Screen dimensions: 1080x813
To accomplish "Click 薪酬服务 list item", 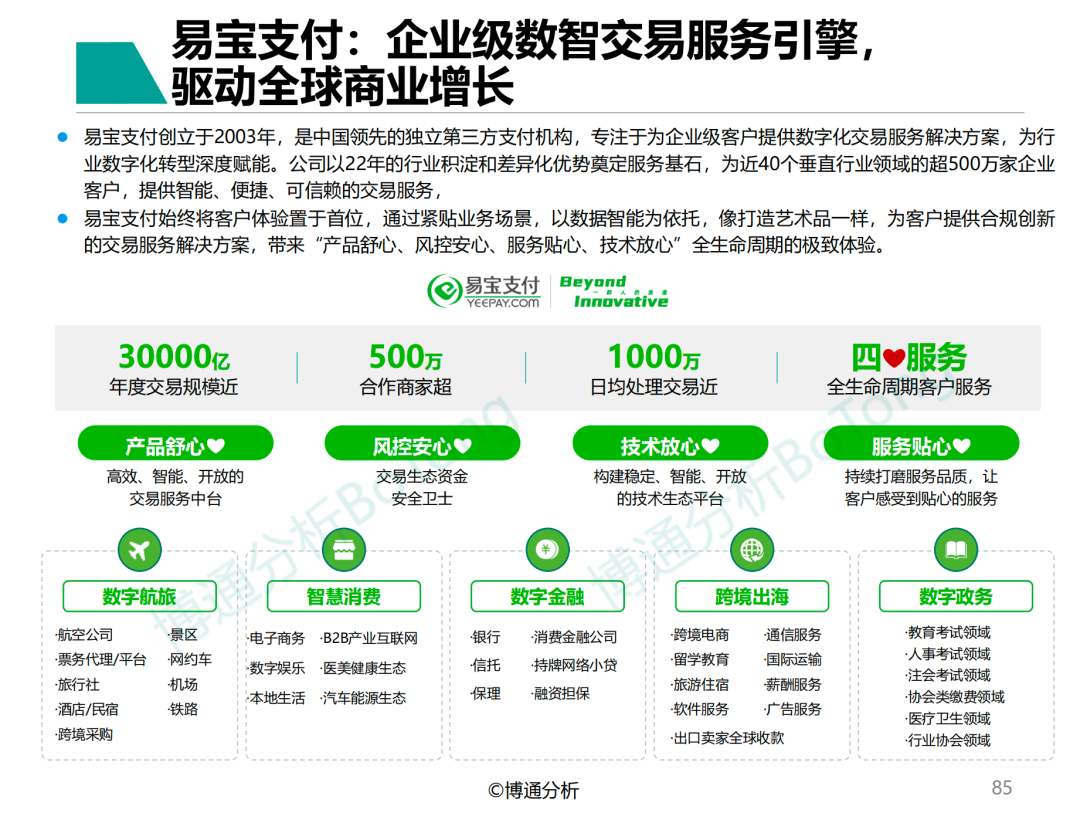I will tap(793, 685).
